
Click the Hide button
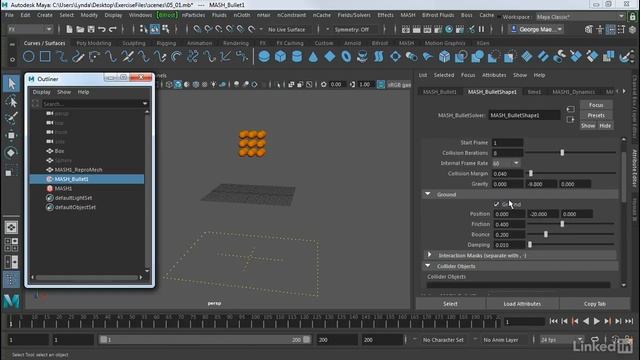pos(605,126)
